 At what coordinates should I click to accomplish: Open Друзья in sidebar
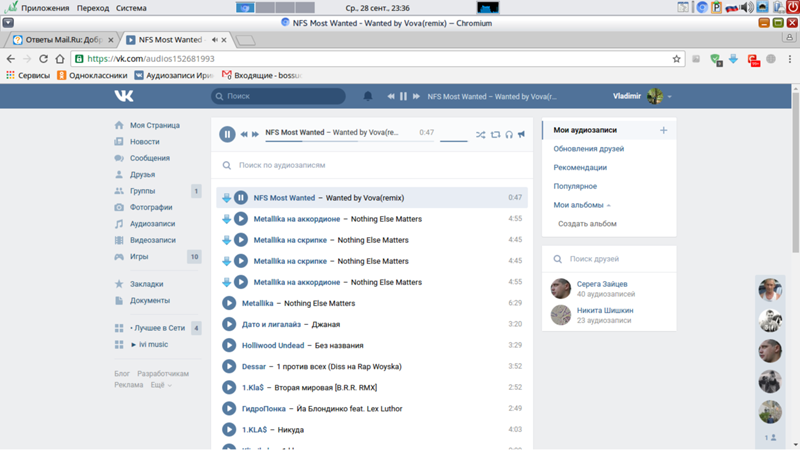pos(142,174)
